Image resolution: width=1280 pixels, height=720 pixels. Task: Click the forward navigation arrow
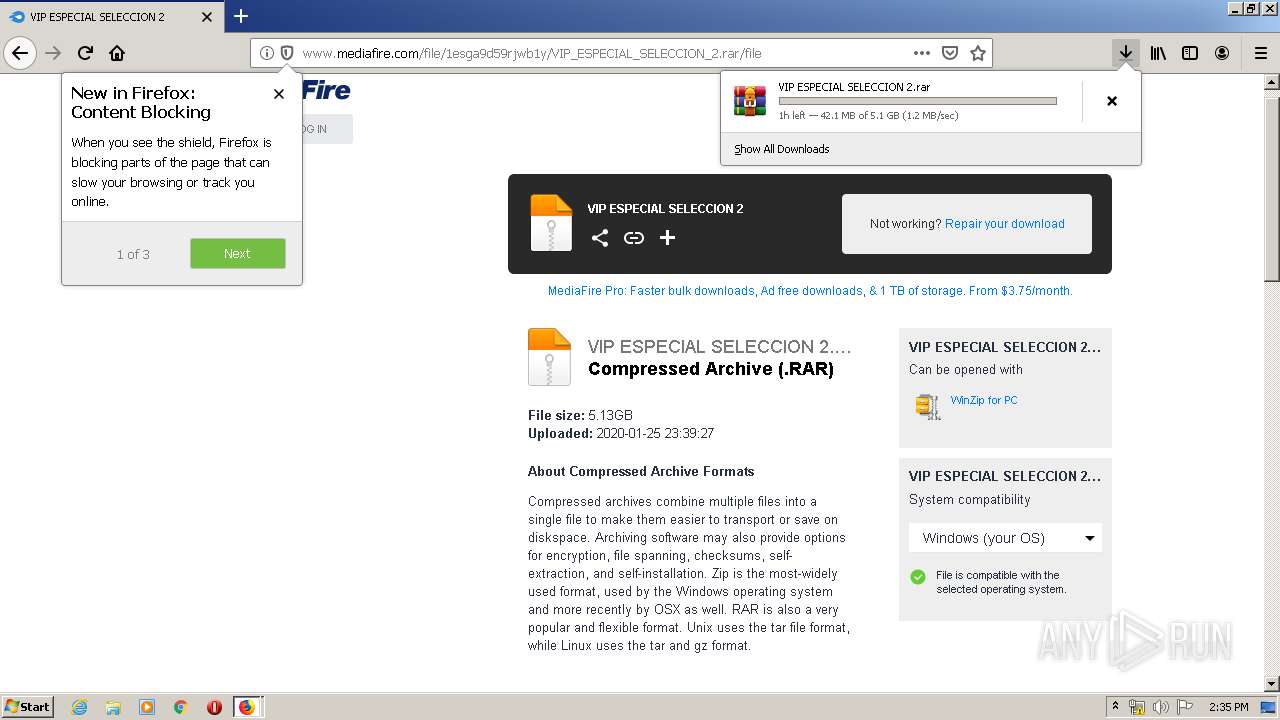[53, 53]
